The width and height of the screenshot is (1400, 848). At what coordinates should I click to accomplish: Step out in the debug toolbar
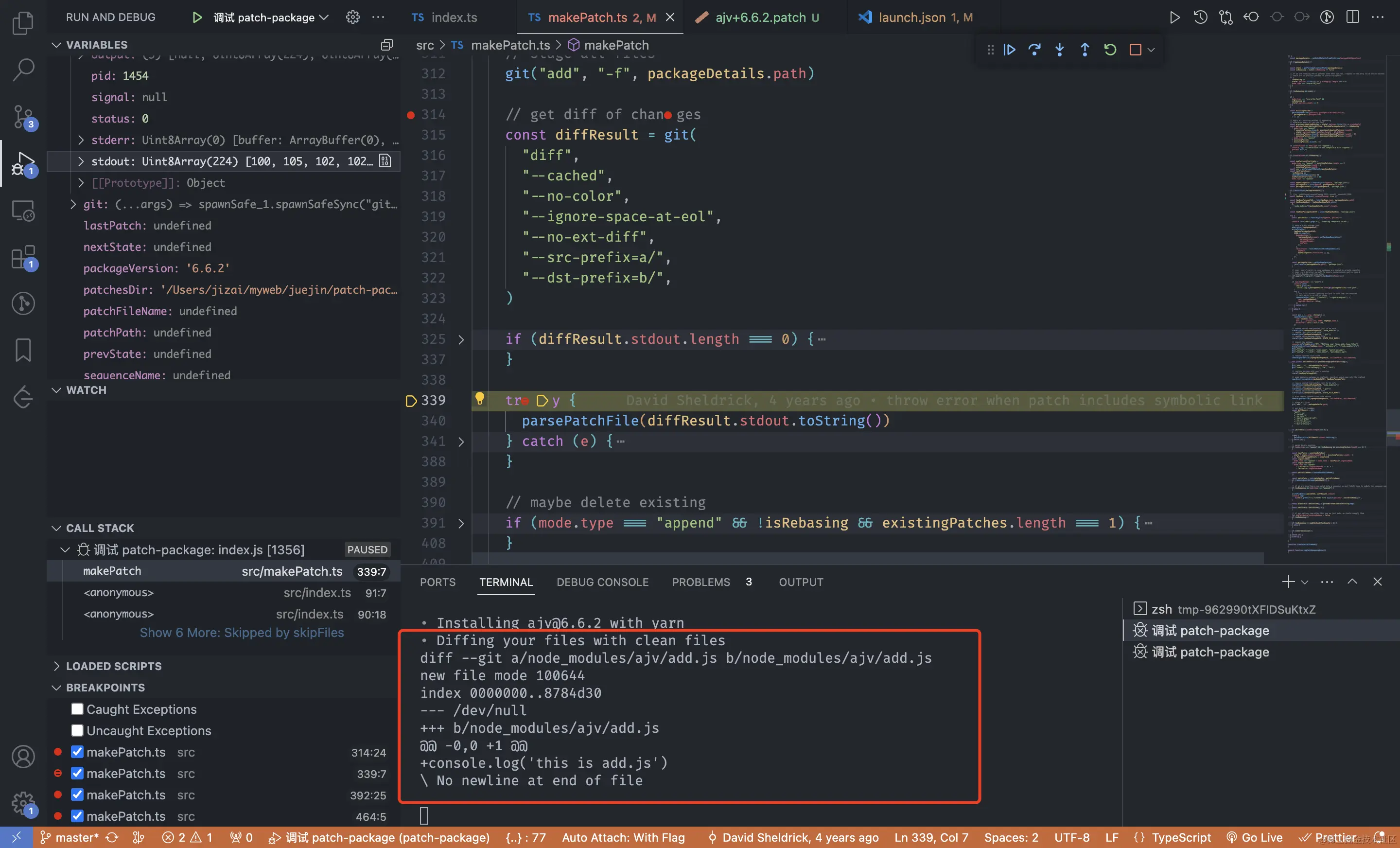coord(1085,50)
